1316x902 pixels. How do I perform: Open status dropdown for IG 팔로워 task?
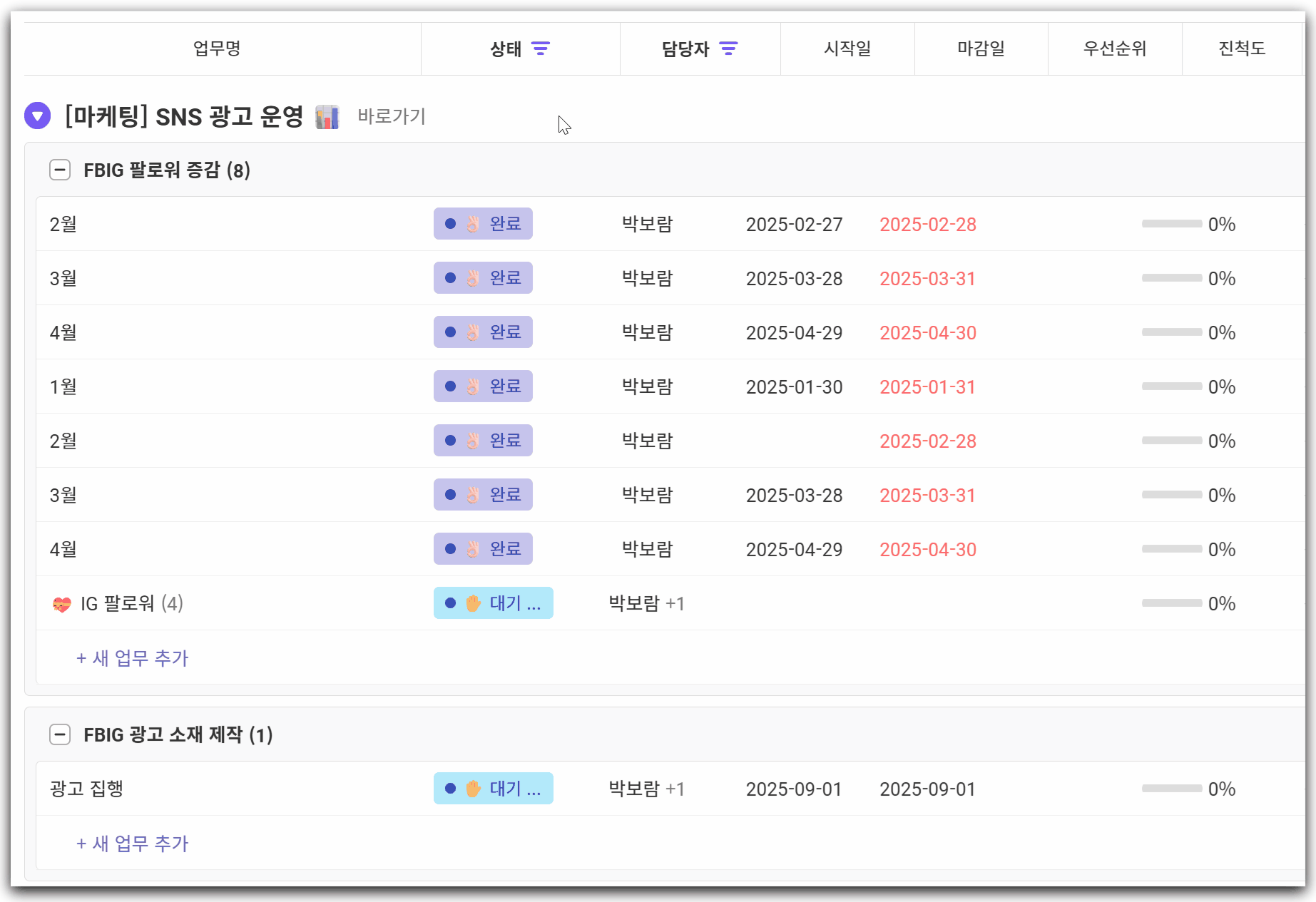point(493,603)
